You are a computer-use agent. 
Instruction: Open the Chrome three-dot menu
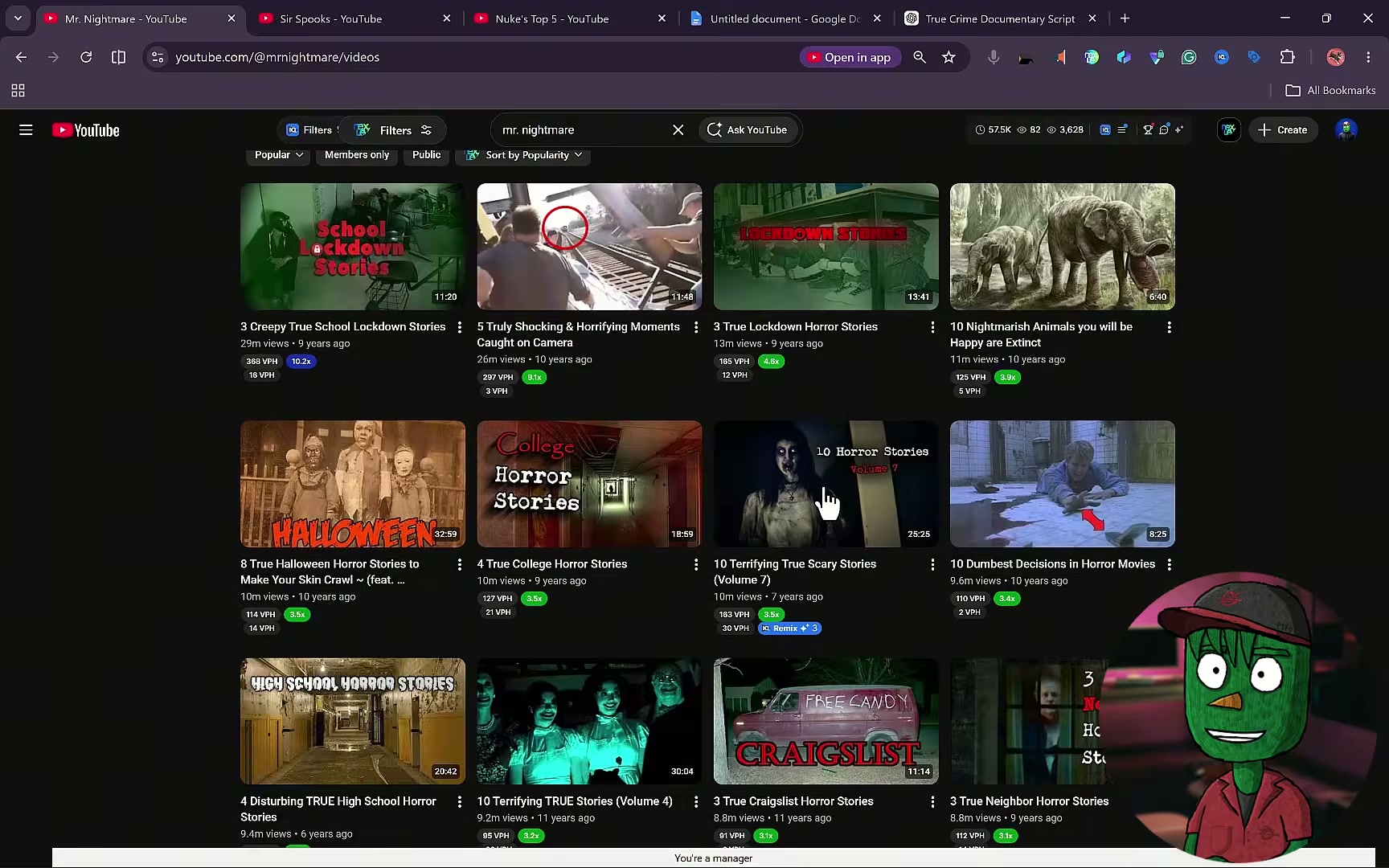coord(1368,57)
